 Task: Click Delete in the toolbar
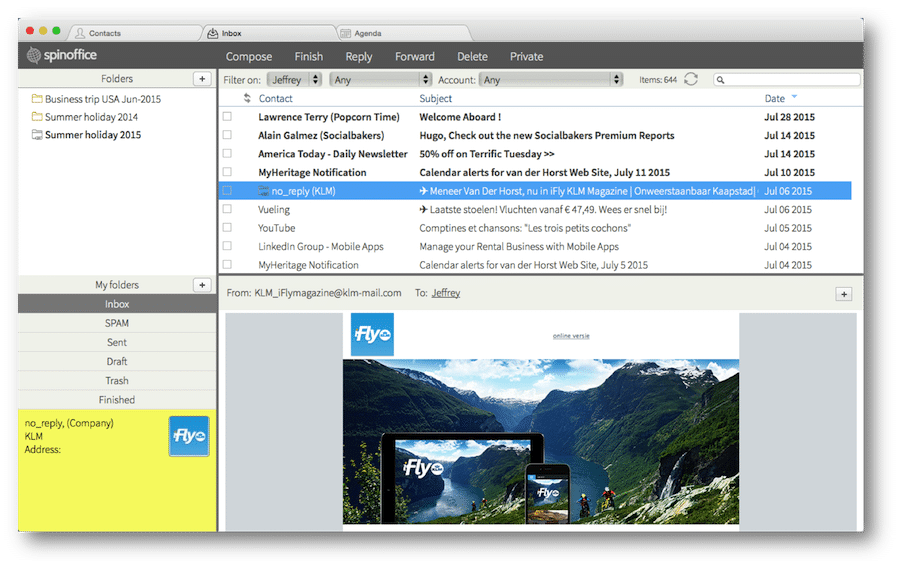(x=472, y=56)
